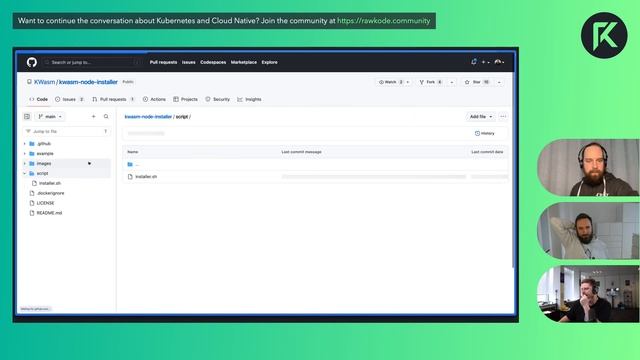Click the add file plus icon in sidebar

tap(93, 117)
